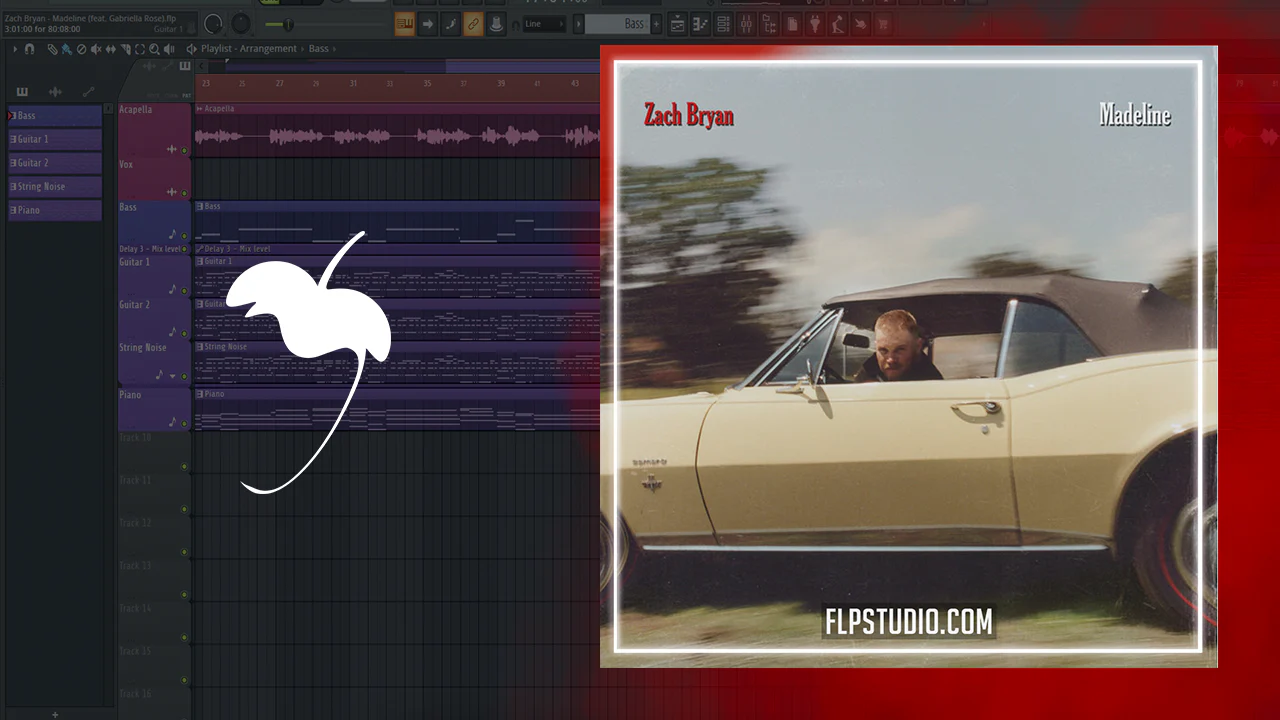The height and width of the screenshot is (720, 1280).
Task: Toggle mute on the Delay 3 - Mix level track
Action: [x=184, y=249]
